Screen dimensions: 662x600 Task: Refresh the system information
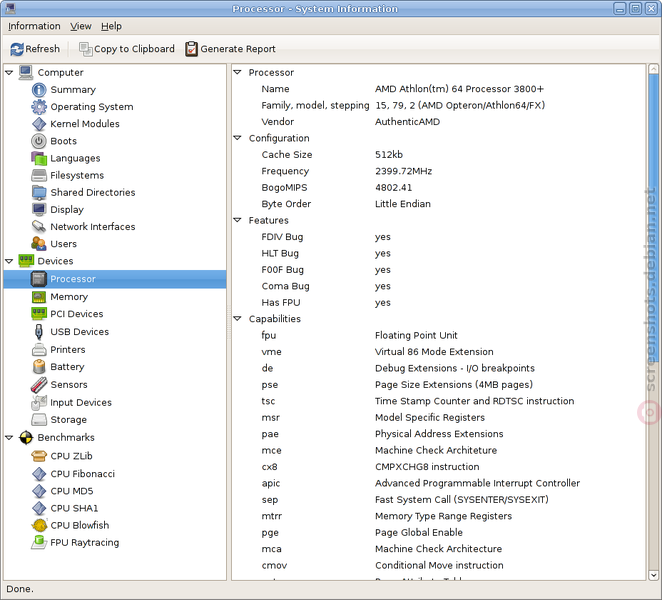[x=35, y=49]
